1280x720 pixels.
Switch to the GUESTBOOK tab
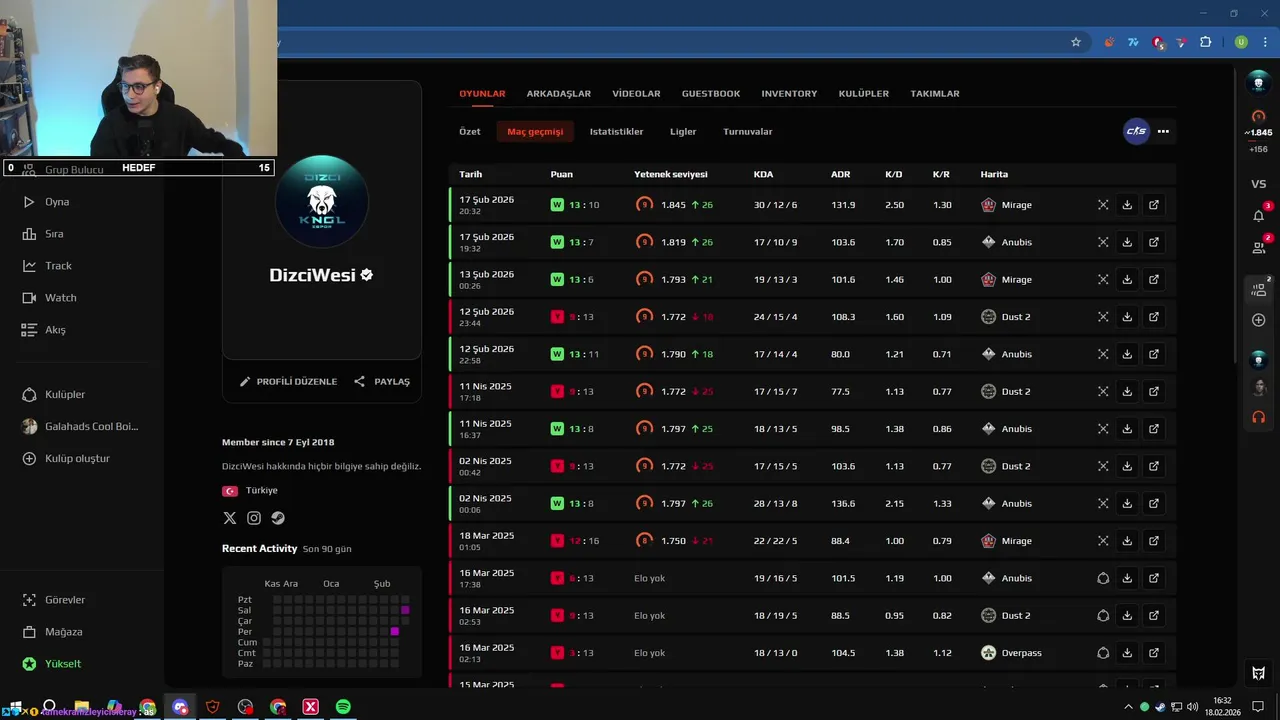point(711,94)
